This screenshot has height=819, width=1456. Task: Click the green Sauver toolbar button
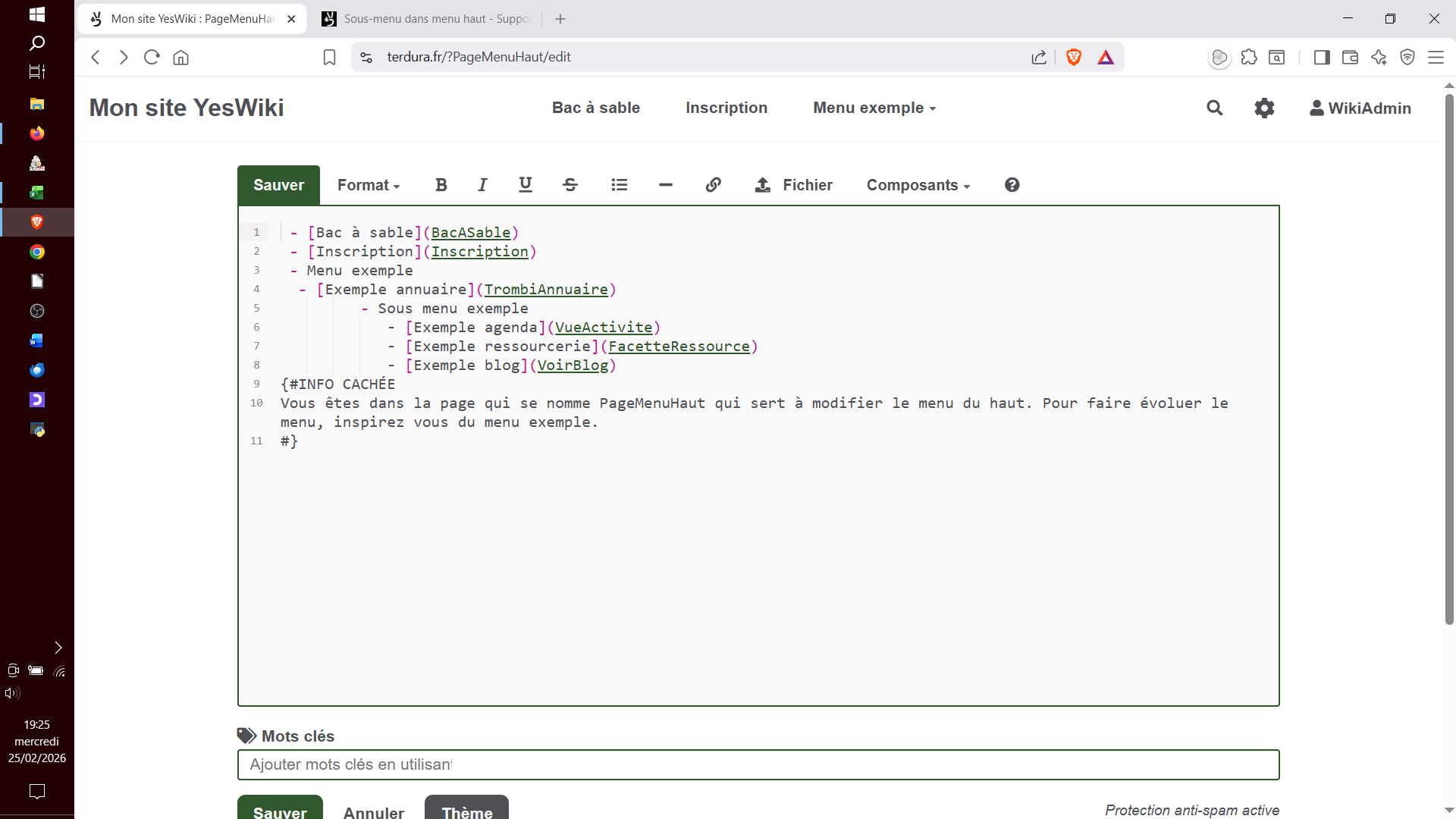coord(278,185)
